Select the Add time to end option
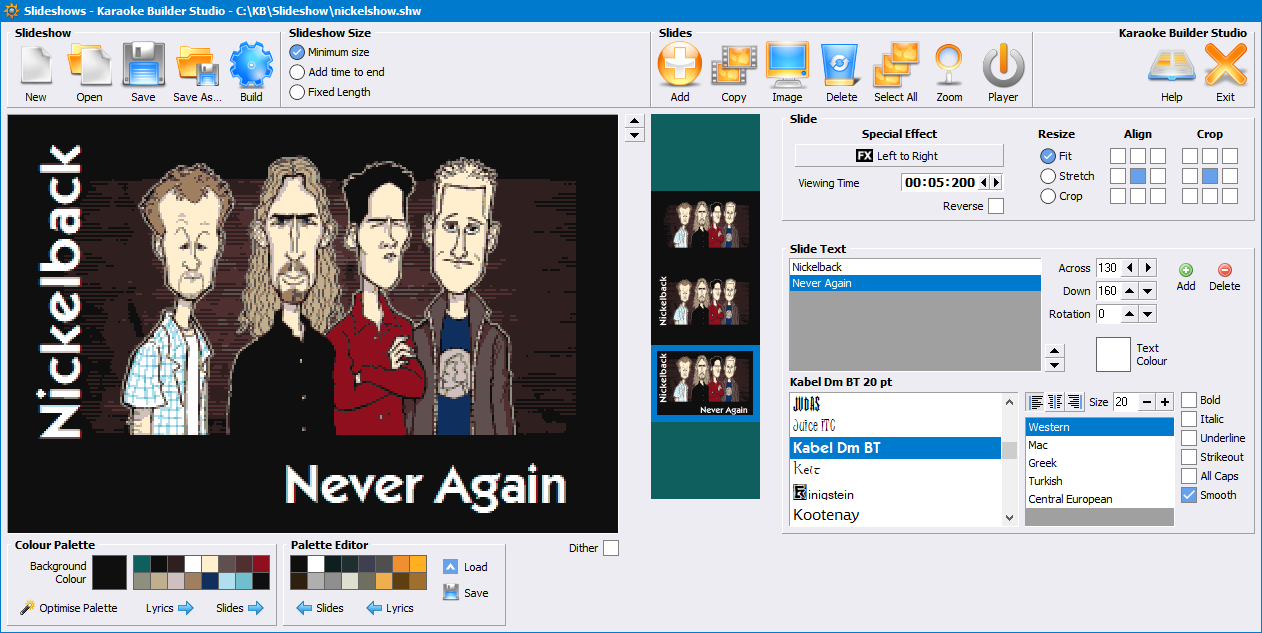 [297, 72]
